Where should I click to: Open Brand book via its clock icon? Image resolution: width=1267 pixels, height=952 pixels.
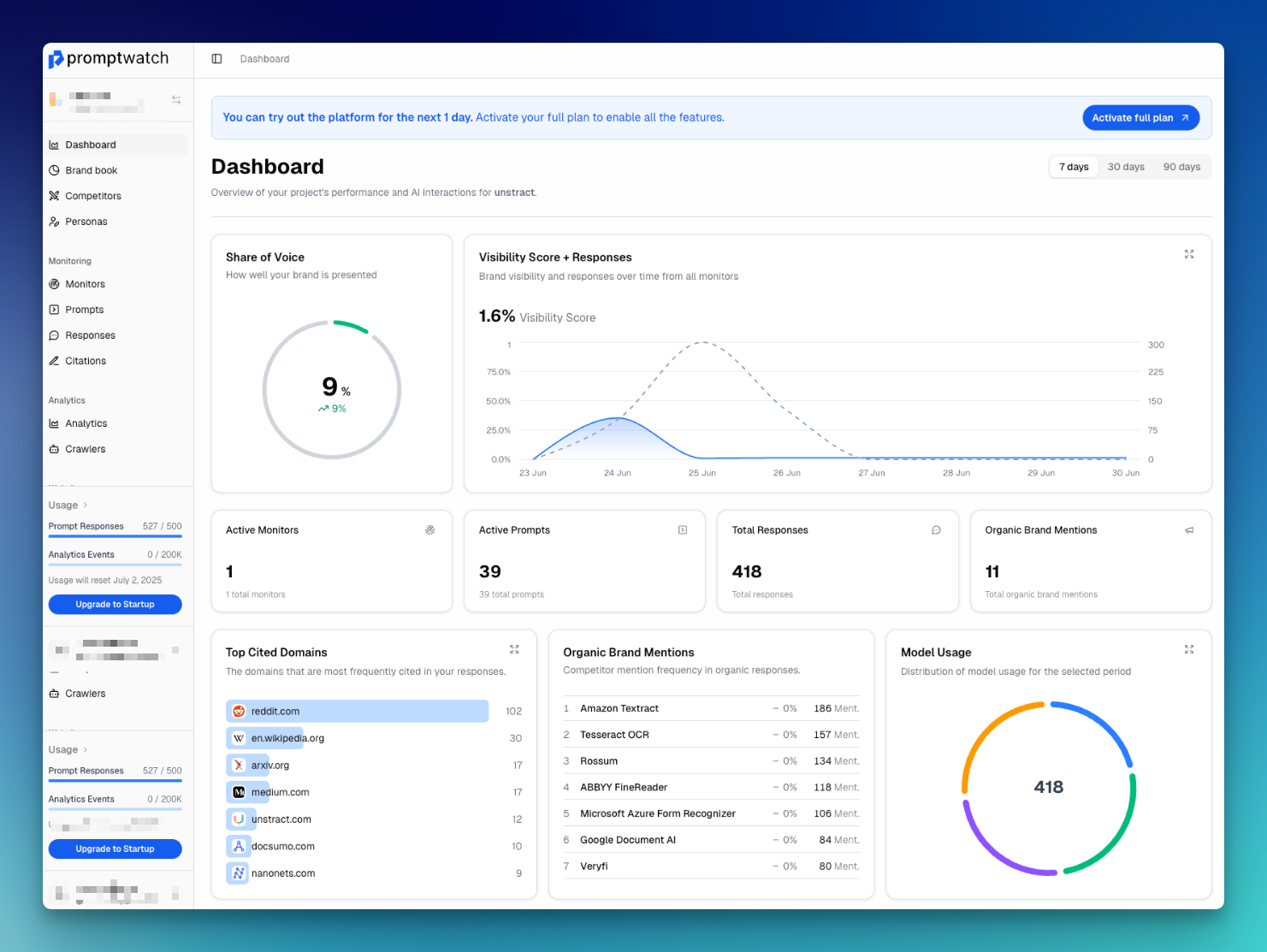pyautogui.click(x=54, y=170)
